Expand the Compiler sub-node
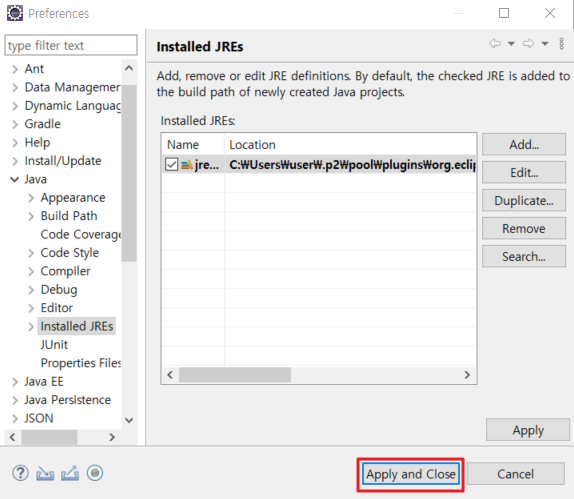This screenshot has width=574, height=499. pyautogui.click(x=31, y=271)
